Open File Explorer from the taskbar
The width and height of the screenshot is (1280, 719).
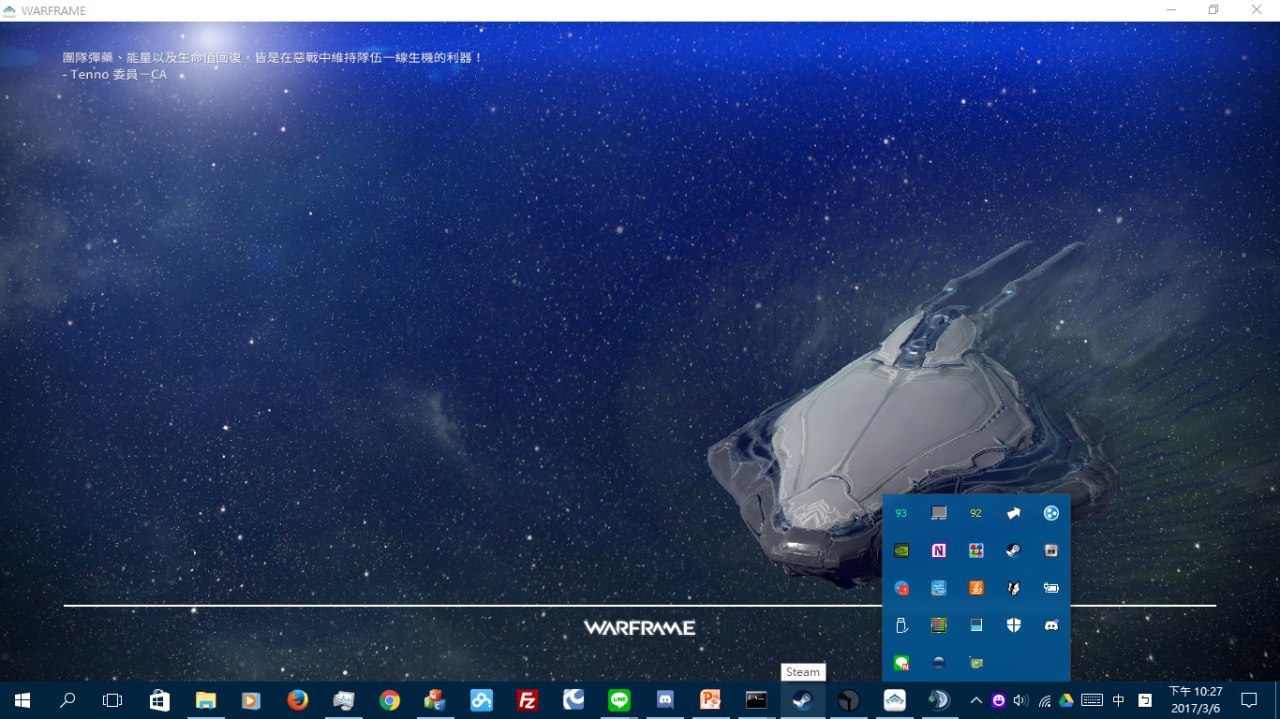205,701
